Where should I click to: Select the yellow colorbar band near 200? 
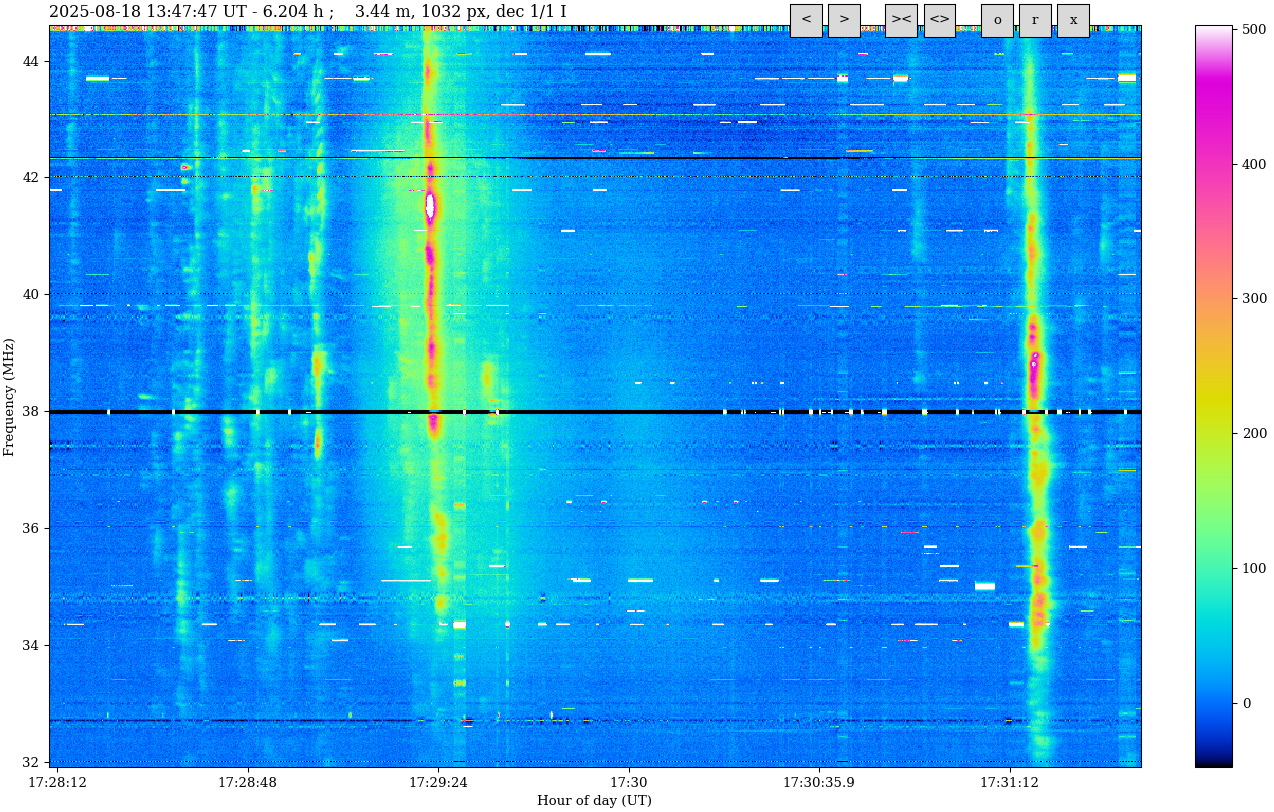click(1213, 433)
